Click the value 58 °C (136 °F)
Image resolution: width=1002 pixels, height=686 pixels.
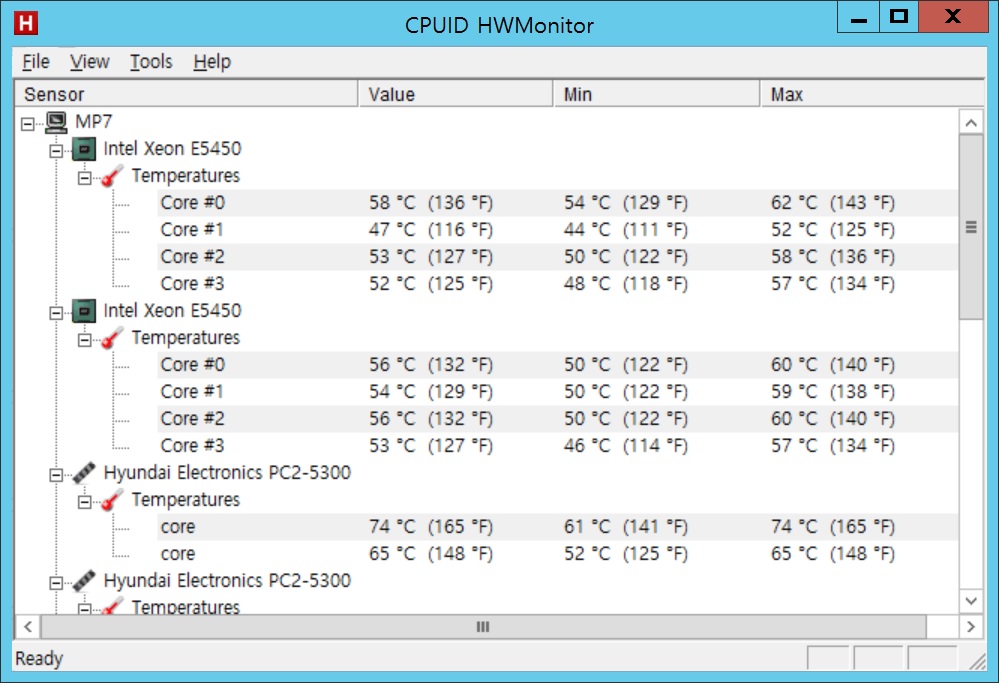pos(431,203)
